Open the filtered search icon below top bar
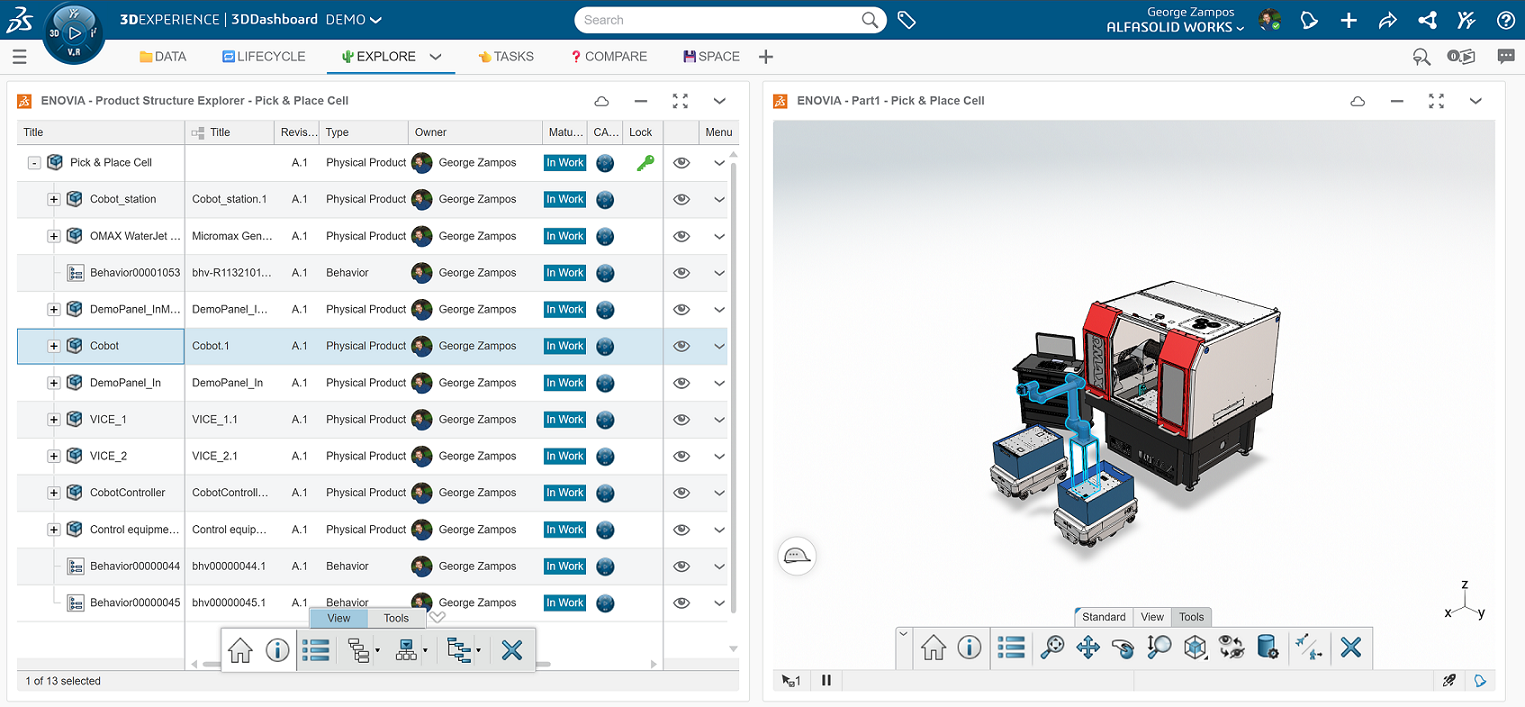 pos(1421,57)
